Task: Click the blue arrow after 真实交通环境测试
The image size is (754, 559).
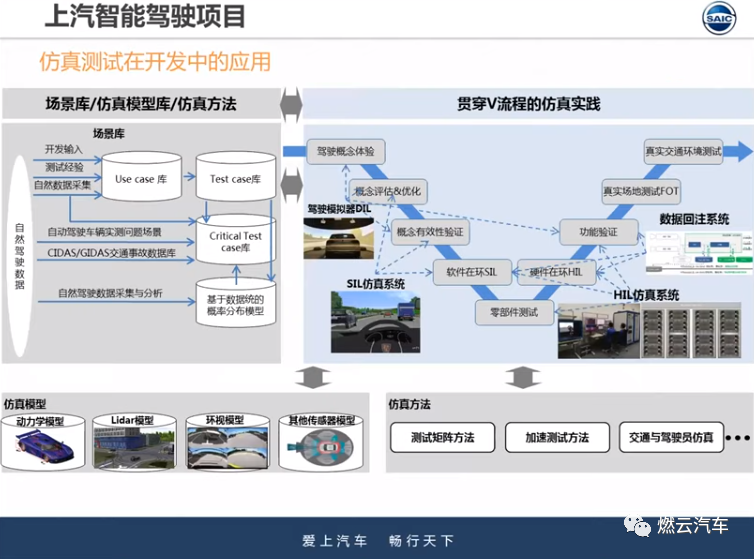Action: [x=738, y=151]
